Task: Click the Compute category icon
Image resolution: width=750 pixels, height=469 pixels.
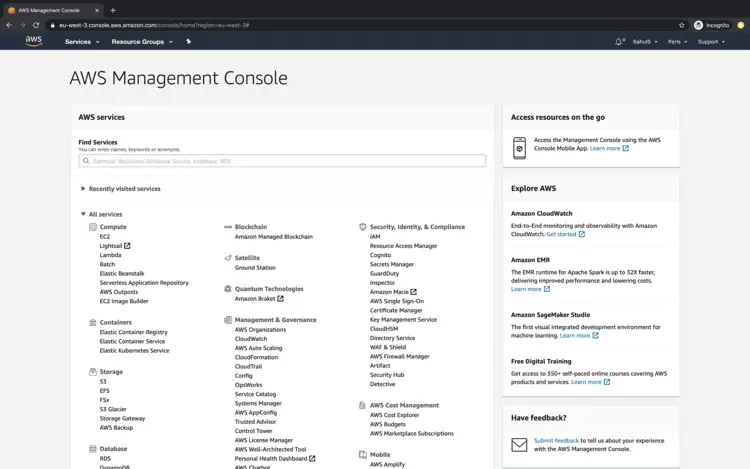Action: click(93, 227)
